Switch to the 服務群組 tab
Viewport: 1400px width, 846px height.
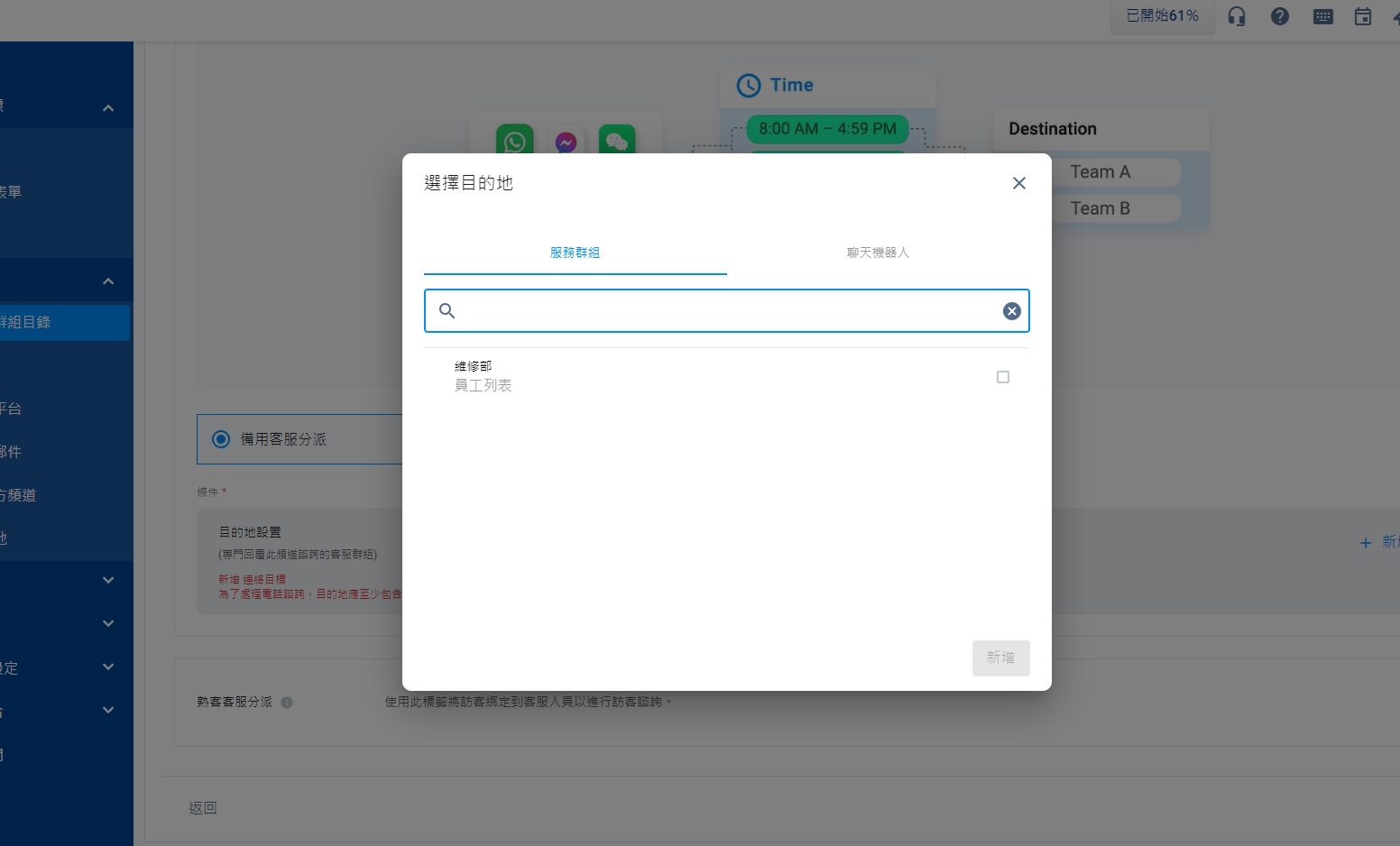pos(575,253)
